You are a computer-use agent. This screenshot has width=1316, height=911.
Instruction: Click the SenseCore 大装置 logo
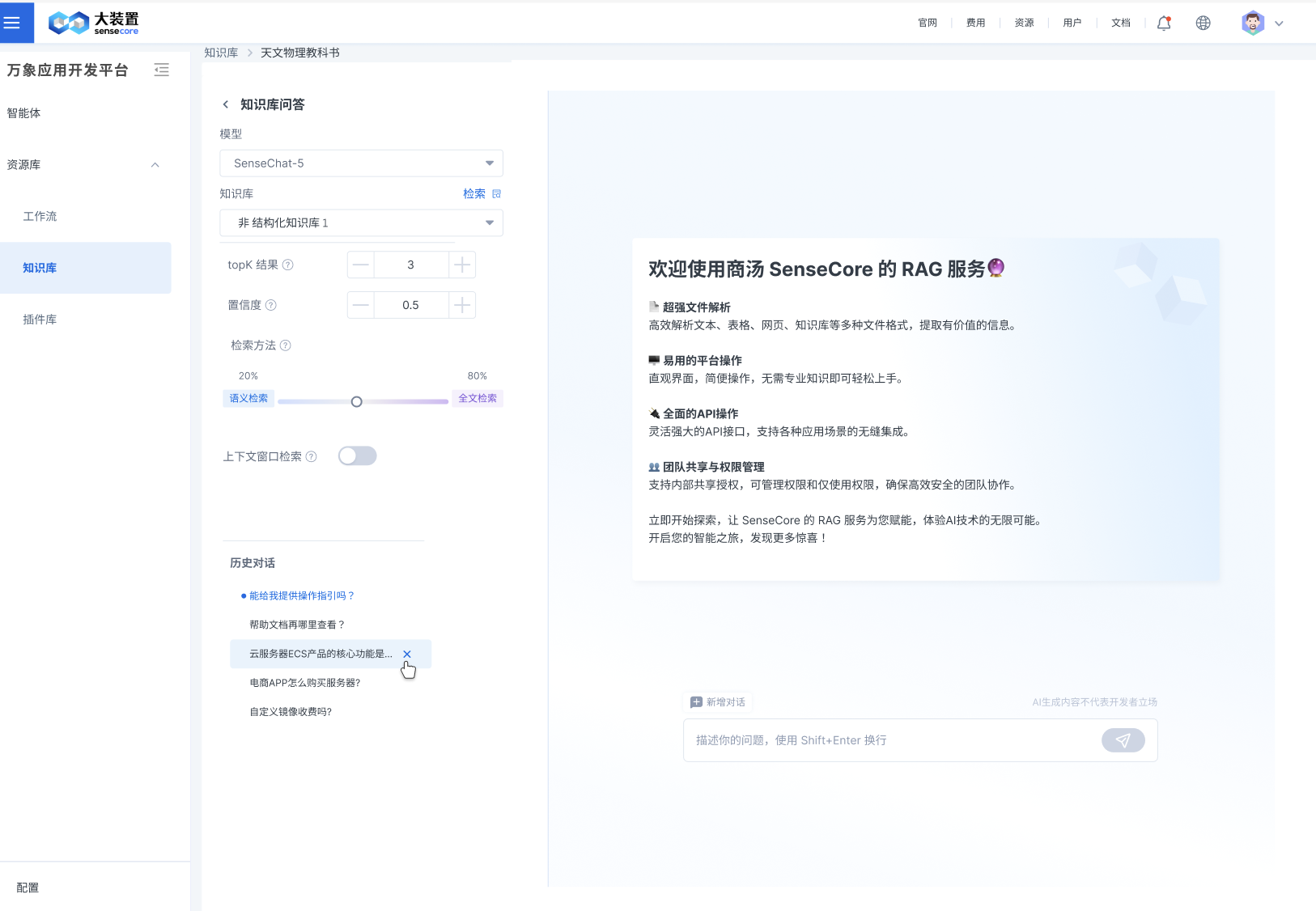click(94, 23)
